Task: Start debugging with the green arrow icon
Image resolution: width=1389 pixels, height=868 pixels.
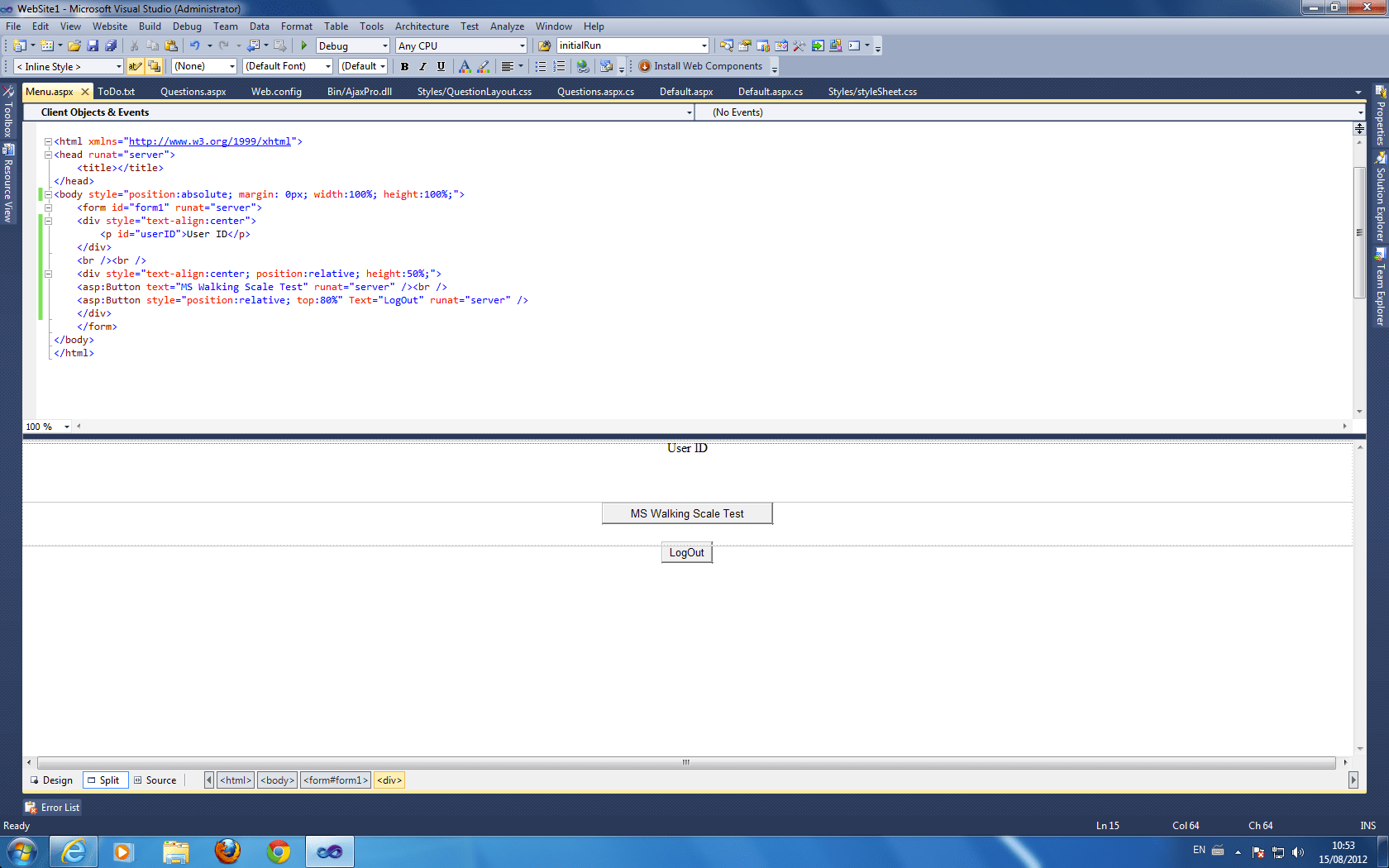Action: [x=303, y=45]
